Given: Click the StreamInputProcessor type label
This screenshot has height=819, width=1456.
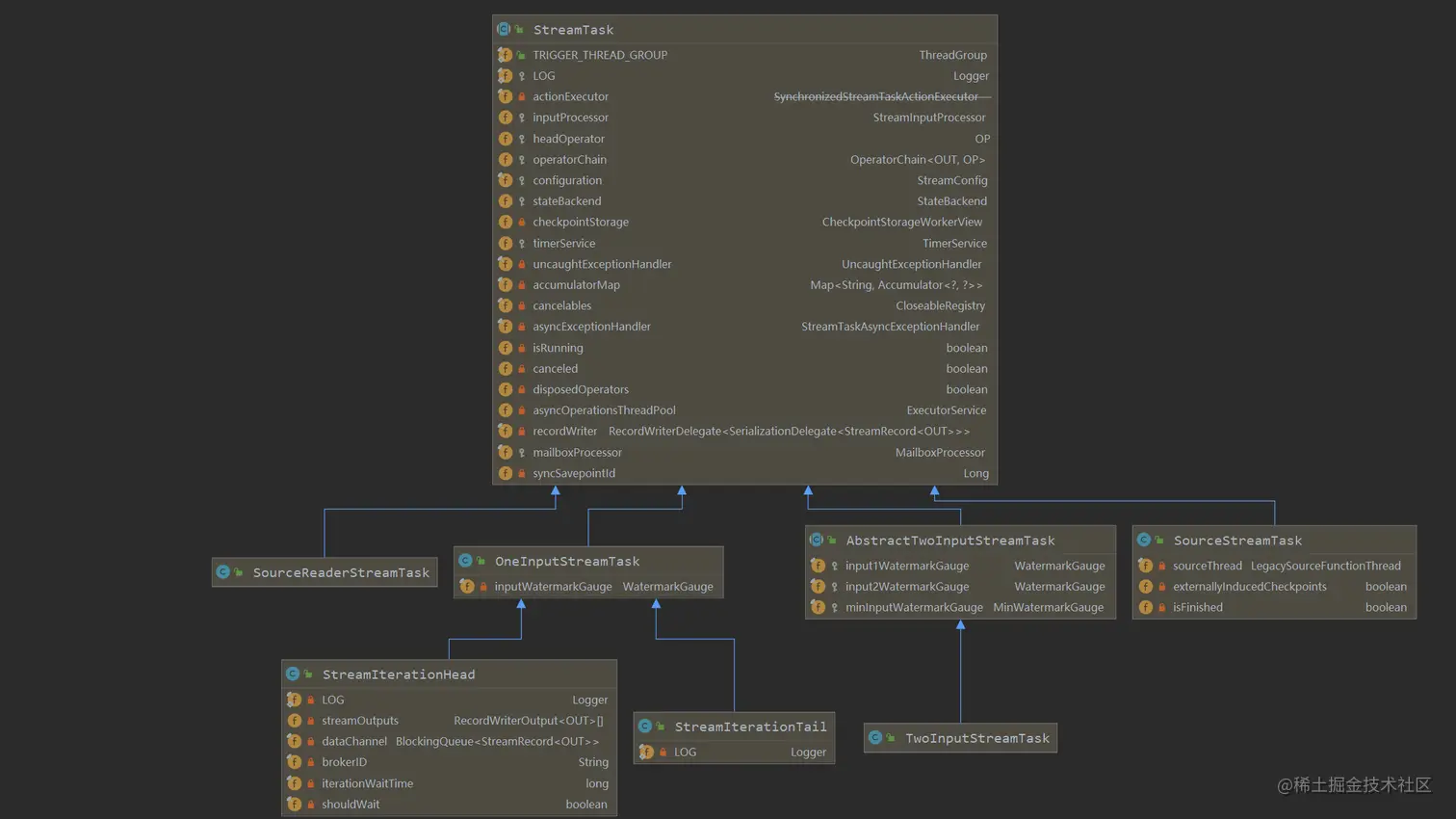Looking at the screenshot, I should 929,118.
